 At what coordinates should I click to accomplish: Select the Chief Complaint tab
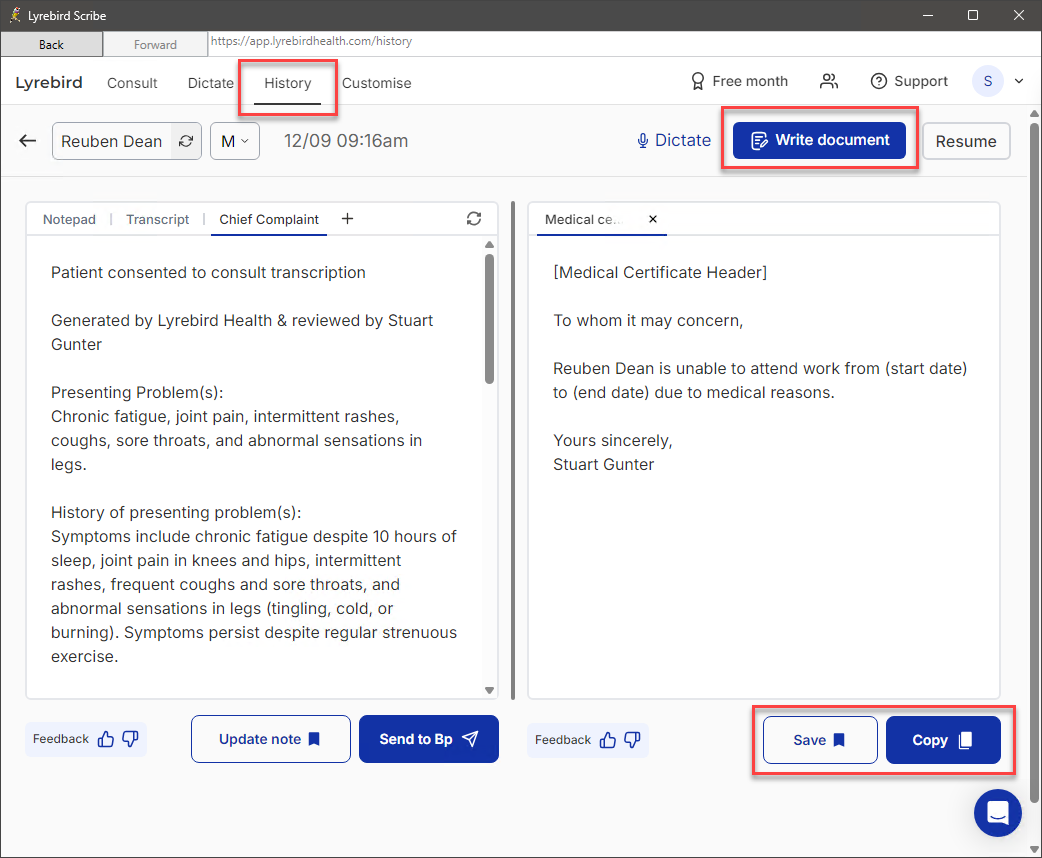(268, 219)
